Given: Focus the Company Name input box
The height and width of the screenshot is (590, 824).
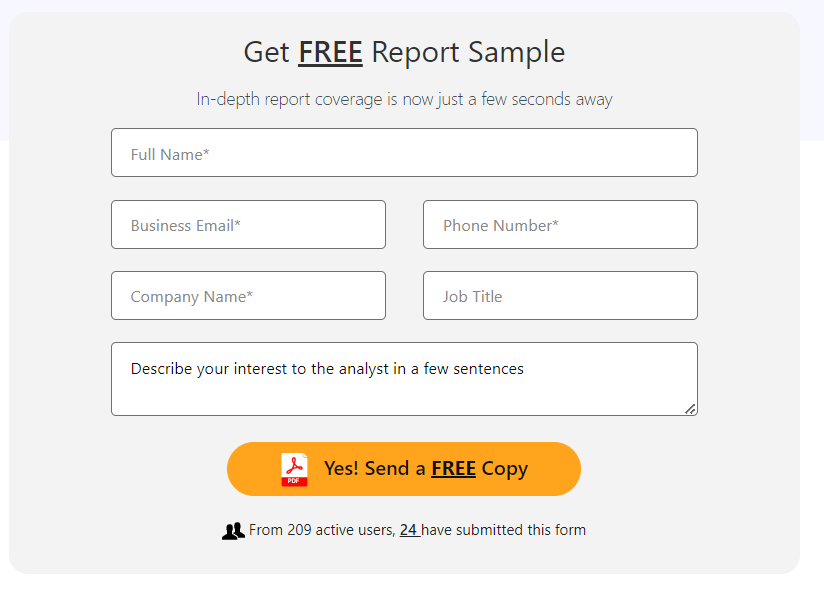Looking at the screenshot, I should click(x=248, y=296).
